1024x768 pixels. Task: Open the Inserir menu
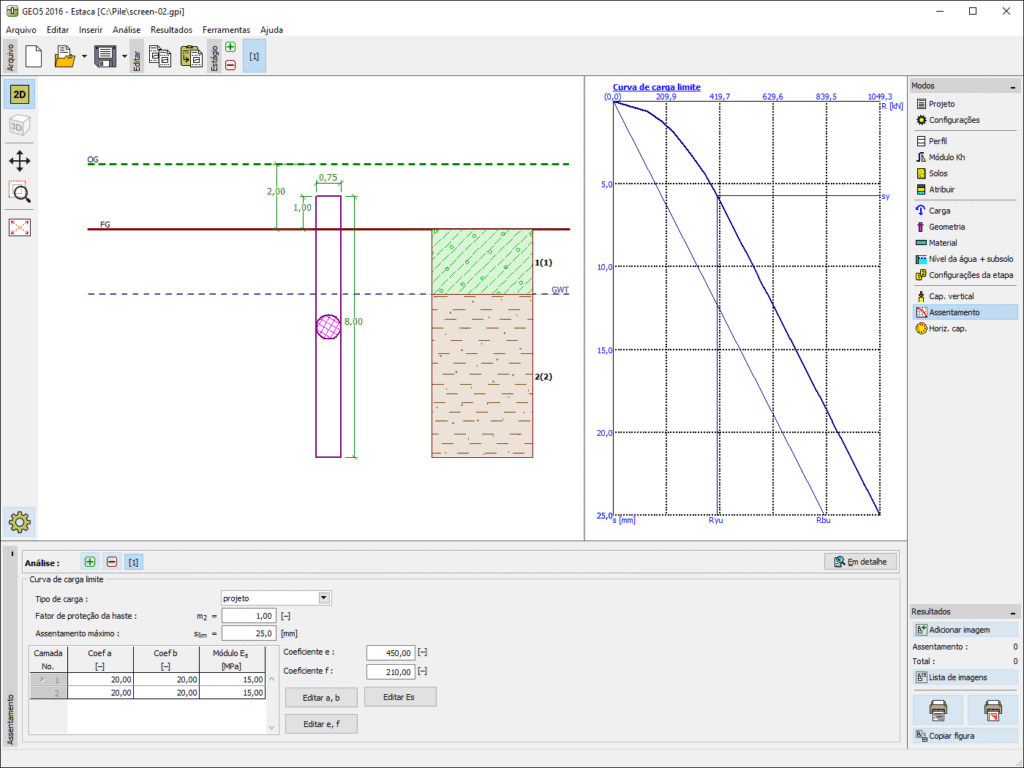pyautogui.click(x=91, y=30)
